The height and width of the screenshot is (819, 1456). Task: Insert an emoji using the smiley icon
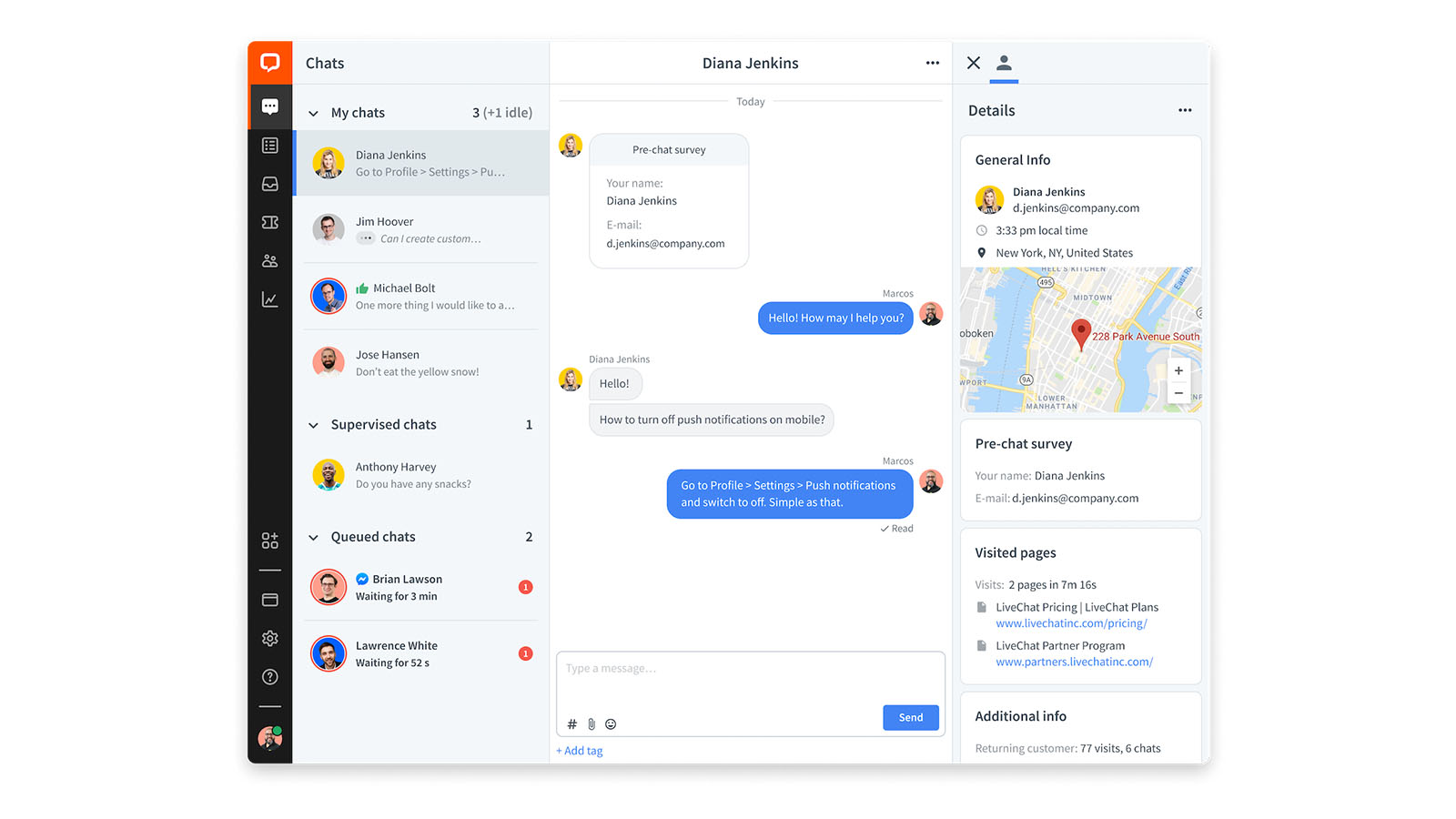pyautogui.click(x=611, y=723)
